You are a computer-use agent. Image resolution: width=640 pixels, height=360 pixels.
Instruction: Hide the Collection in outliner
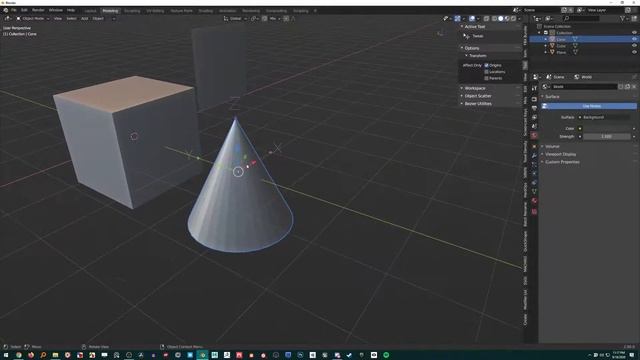[x=634, y=33]
